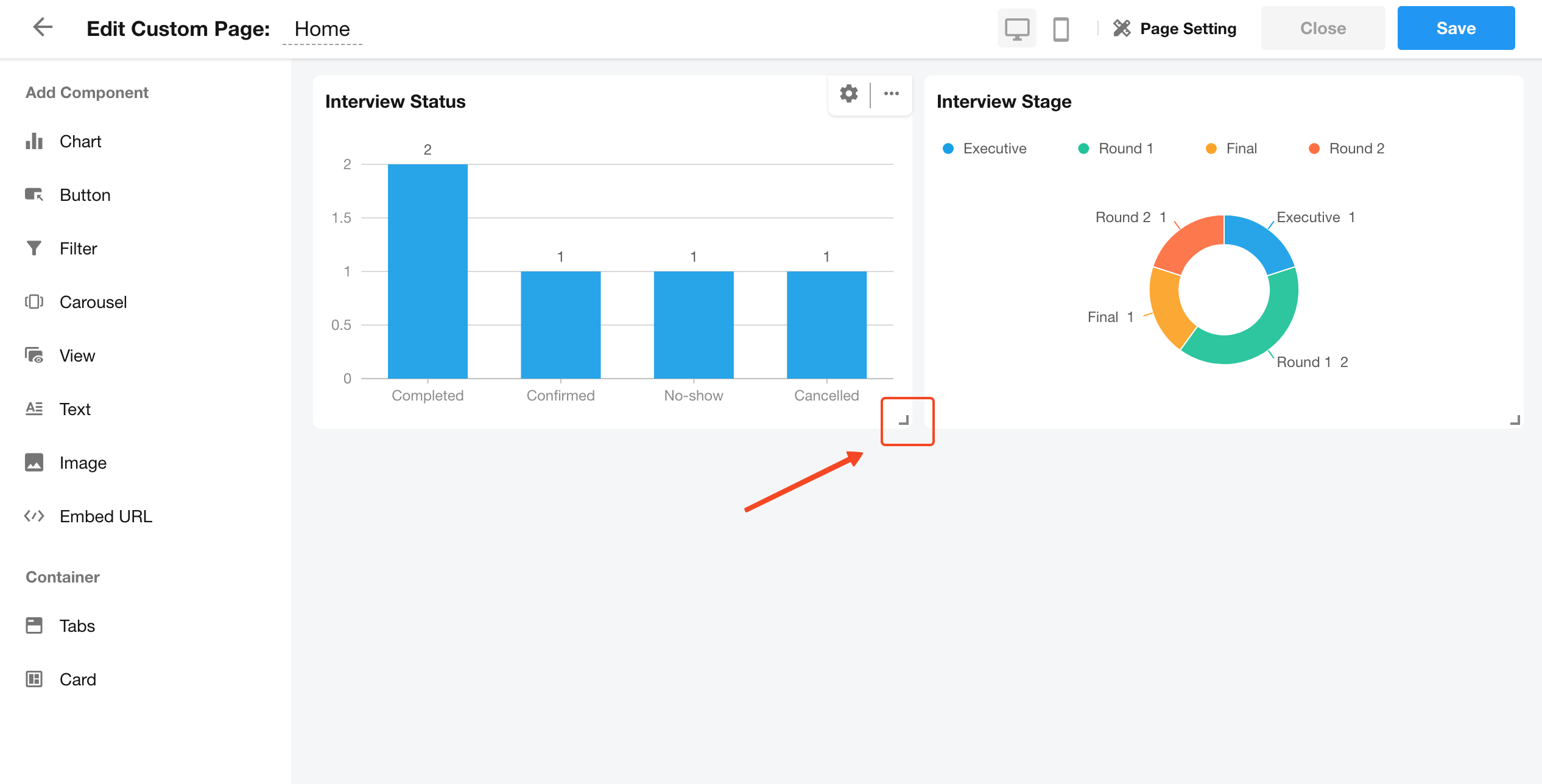Click the Carousel icon
The image size is (1542, 784).
coord(34,302)
